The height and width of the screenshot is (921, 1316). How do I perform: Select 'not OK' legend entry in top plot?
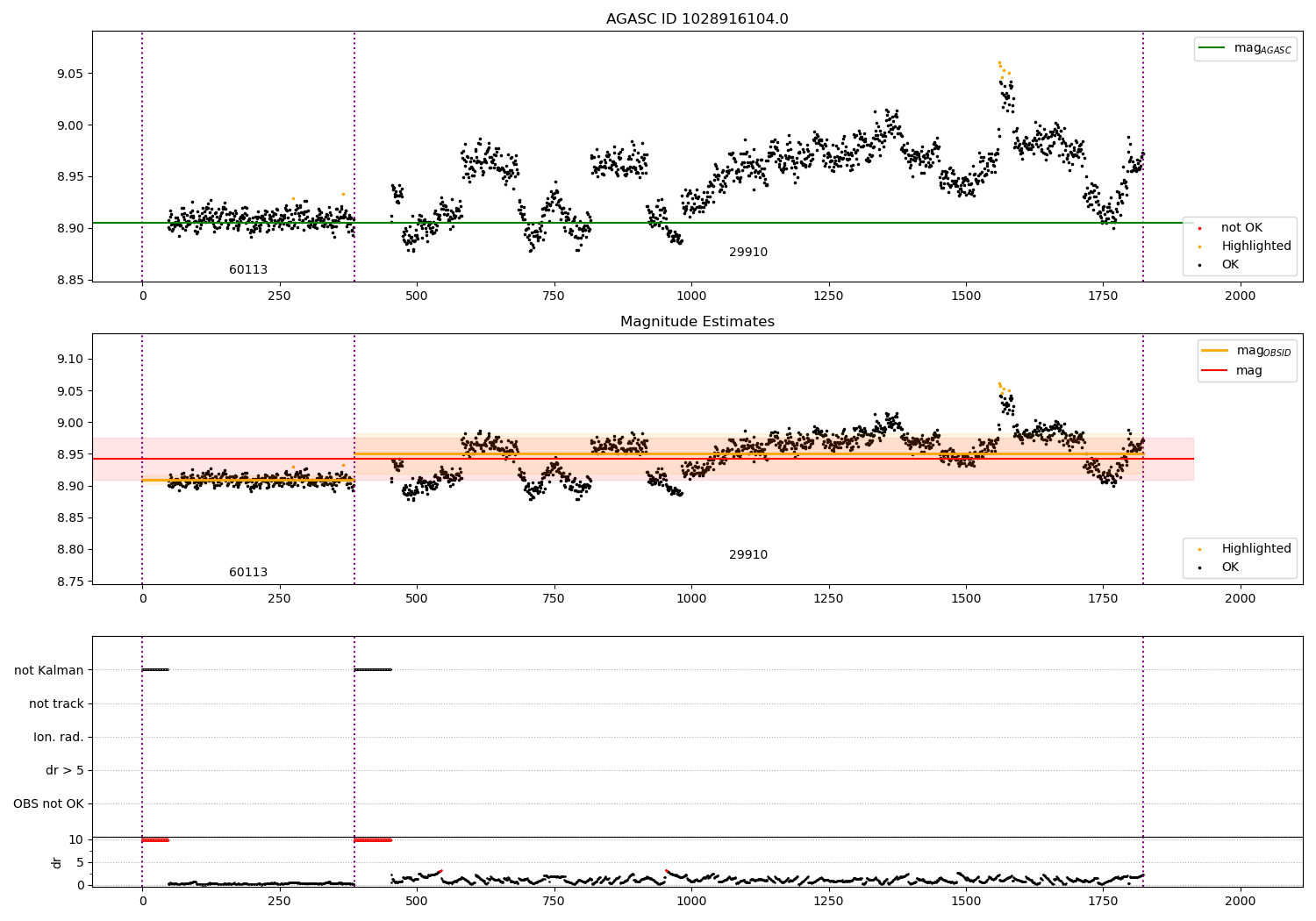click(x=1241, y=227)
